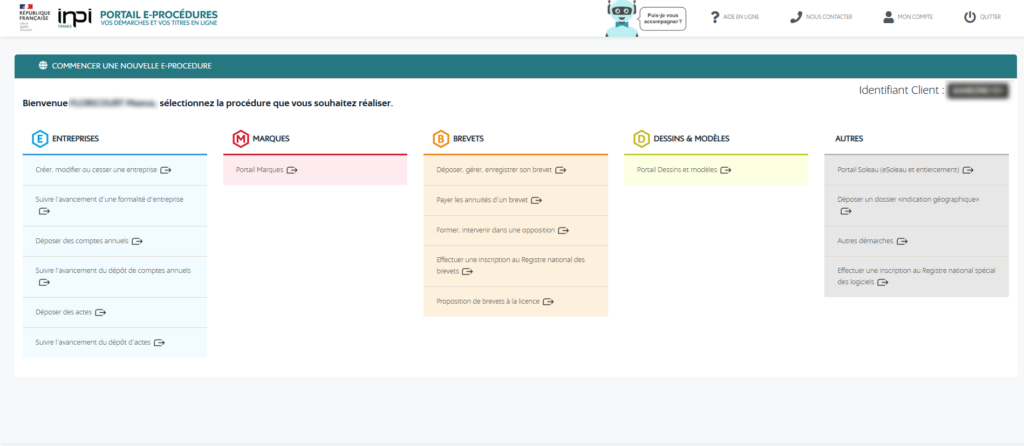Screen dimensions: 1024x446
Task: Click the Entreprises hexagon E icon
Action: [39, 138]
